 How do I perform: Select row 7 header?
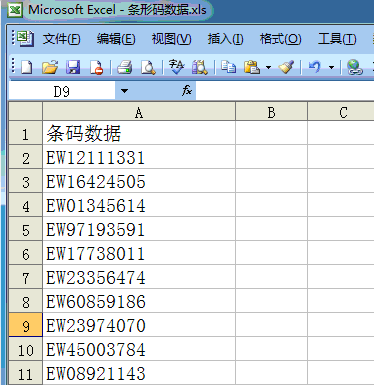25,277
